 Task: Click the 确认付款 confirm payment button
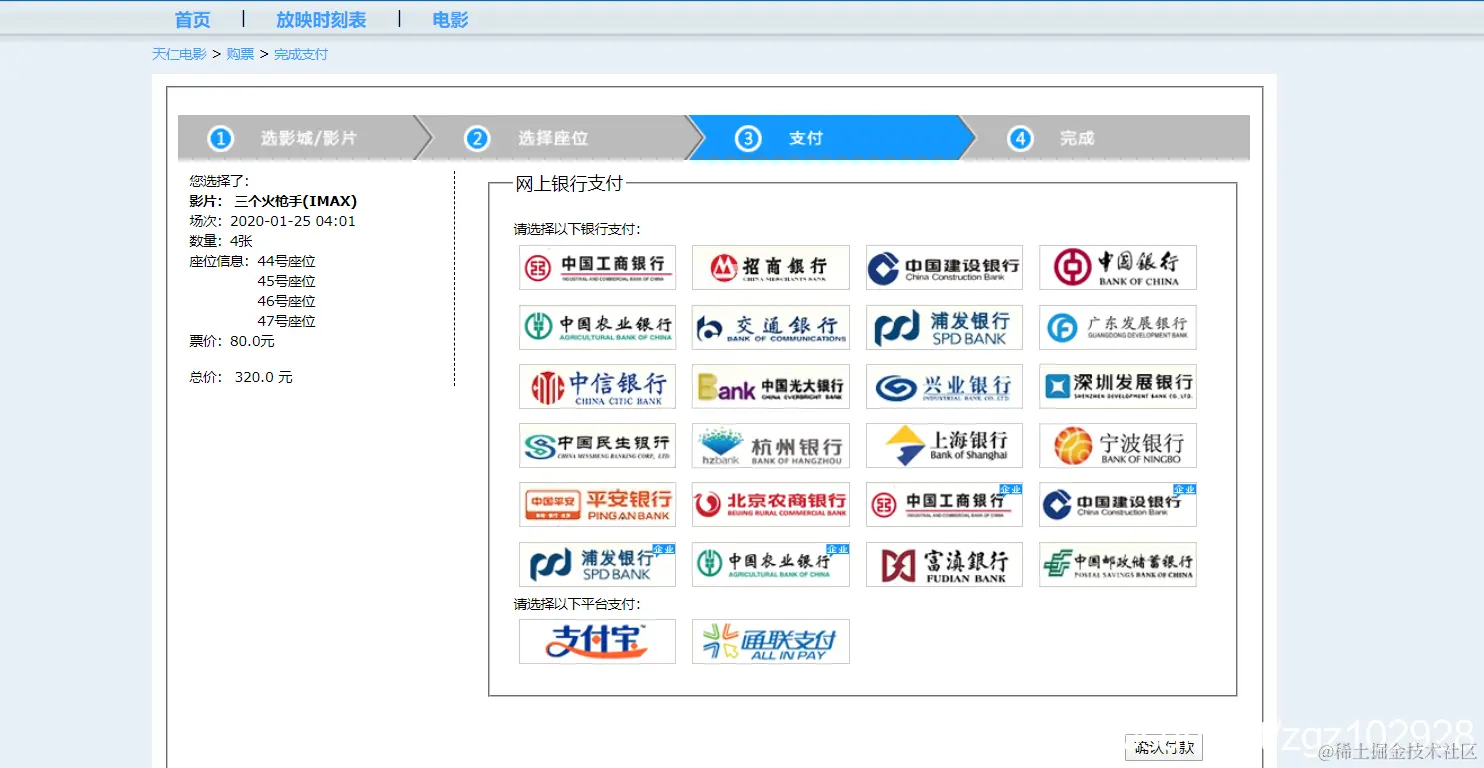click(1164, 747)
